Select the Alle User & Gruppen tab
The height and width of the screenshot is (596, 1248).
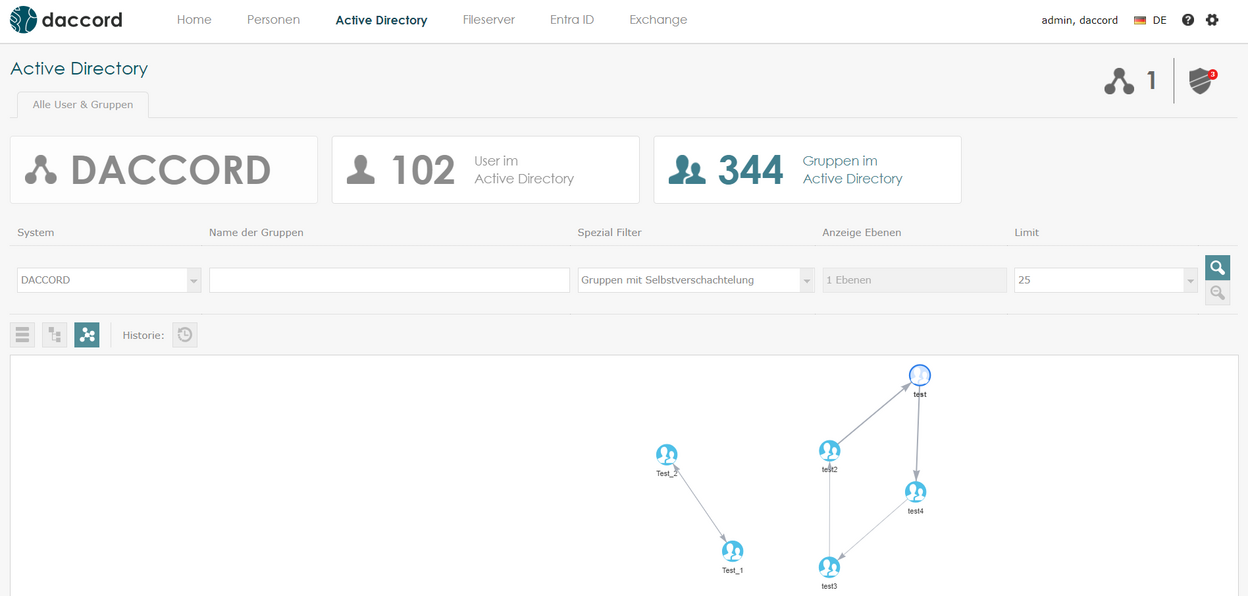[x=83, y=105]
